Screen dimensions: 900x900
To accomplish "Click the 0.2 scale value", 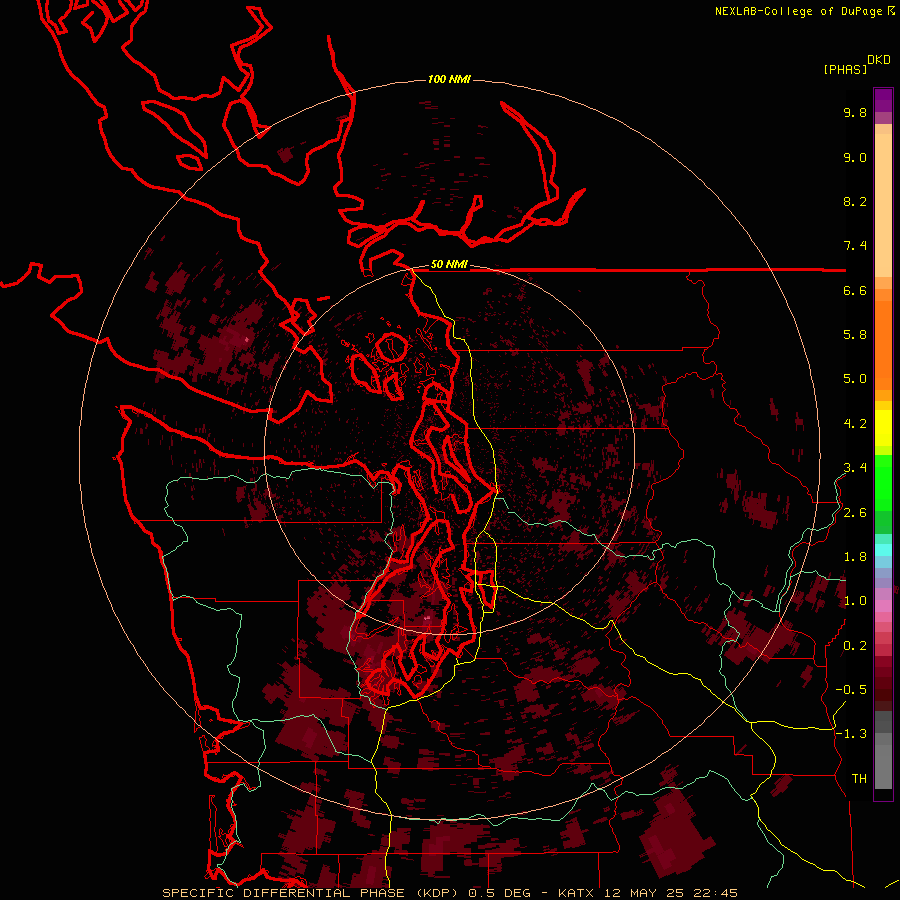I will click(x=855, y=646).
